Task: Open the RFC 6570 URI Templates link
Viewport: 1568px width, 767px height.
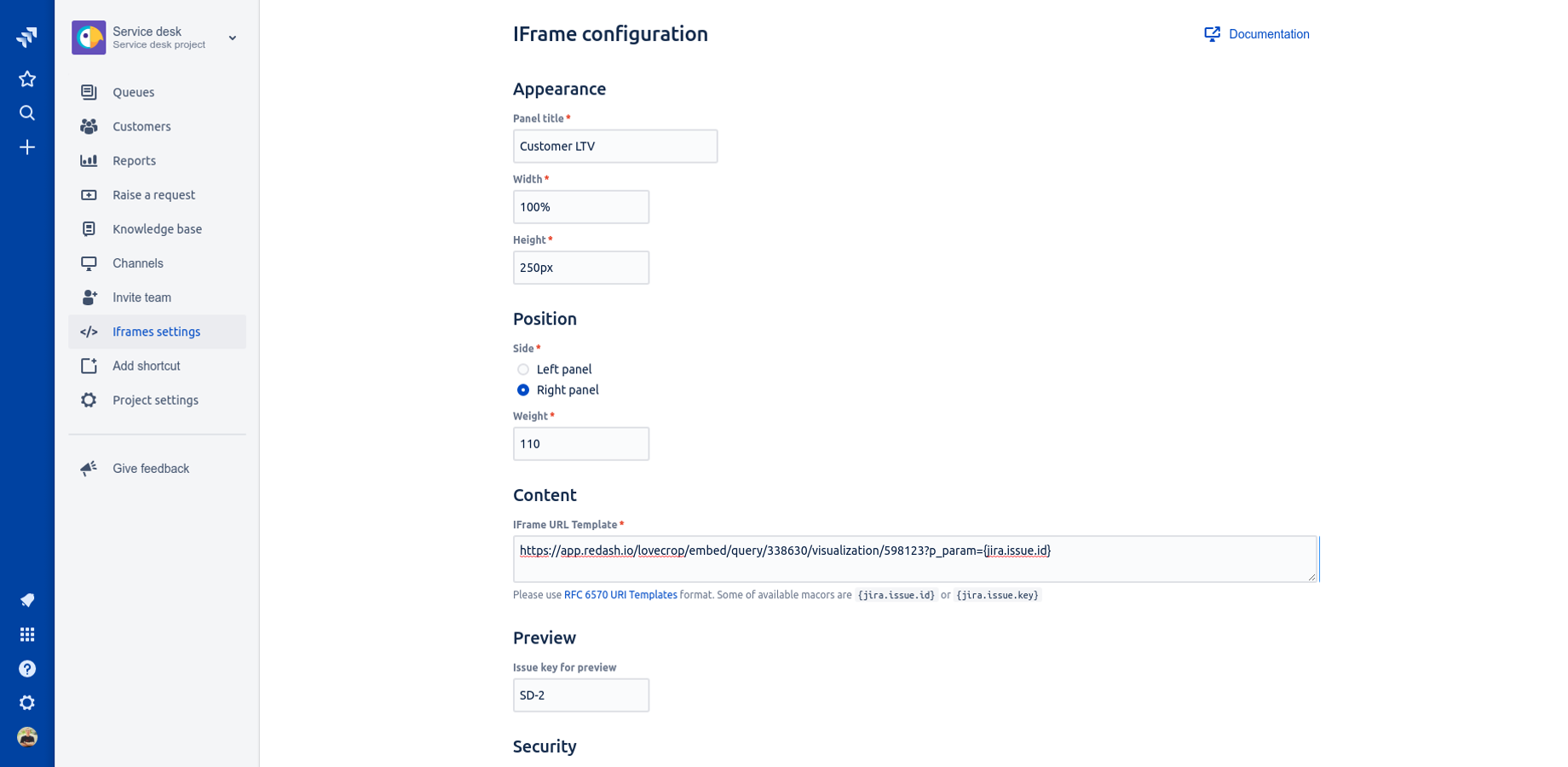Action: click(620, 595)
